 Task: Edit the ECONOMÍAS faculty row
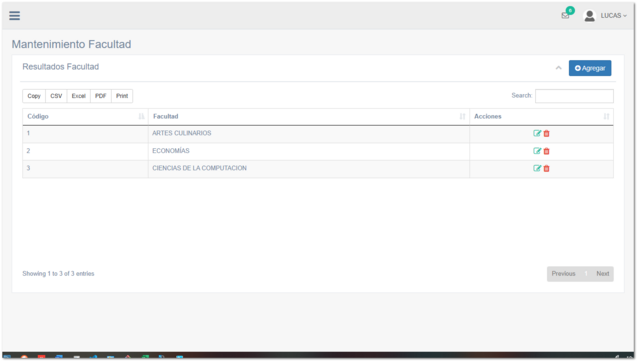click(537, 151)
